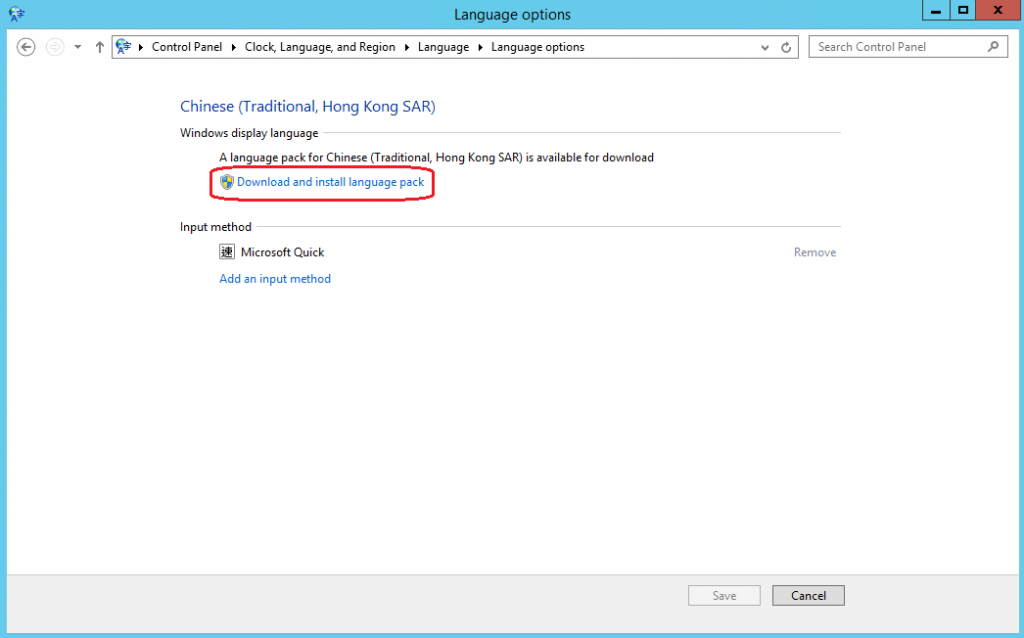Click the window title bar language icon
The height and width of the screenshot is (638, 1024).
tap(16, 13)
